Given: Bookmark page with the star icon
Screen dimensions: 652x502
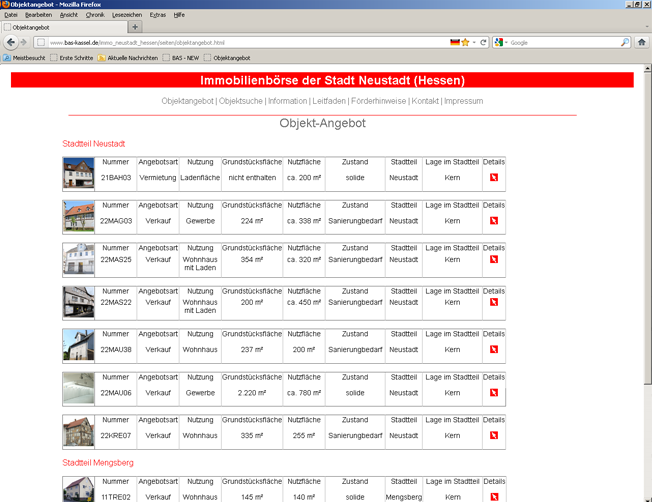Looking at the screenshot, I should [466, 43].
